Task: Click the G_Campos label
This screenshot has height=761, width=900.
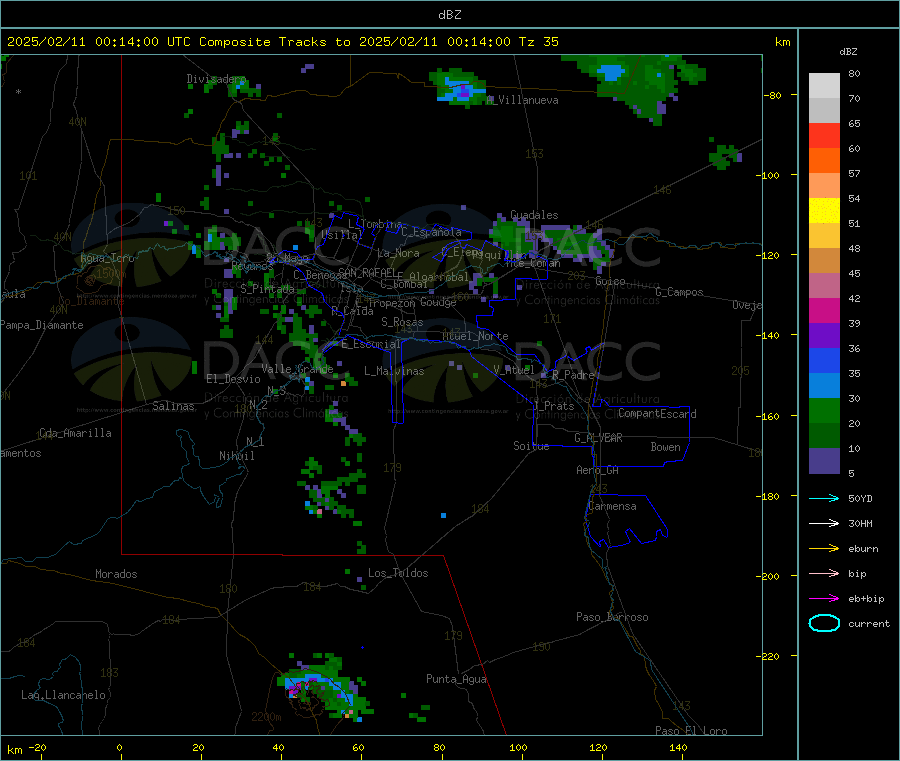Action: (679, 292)
